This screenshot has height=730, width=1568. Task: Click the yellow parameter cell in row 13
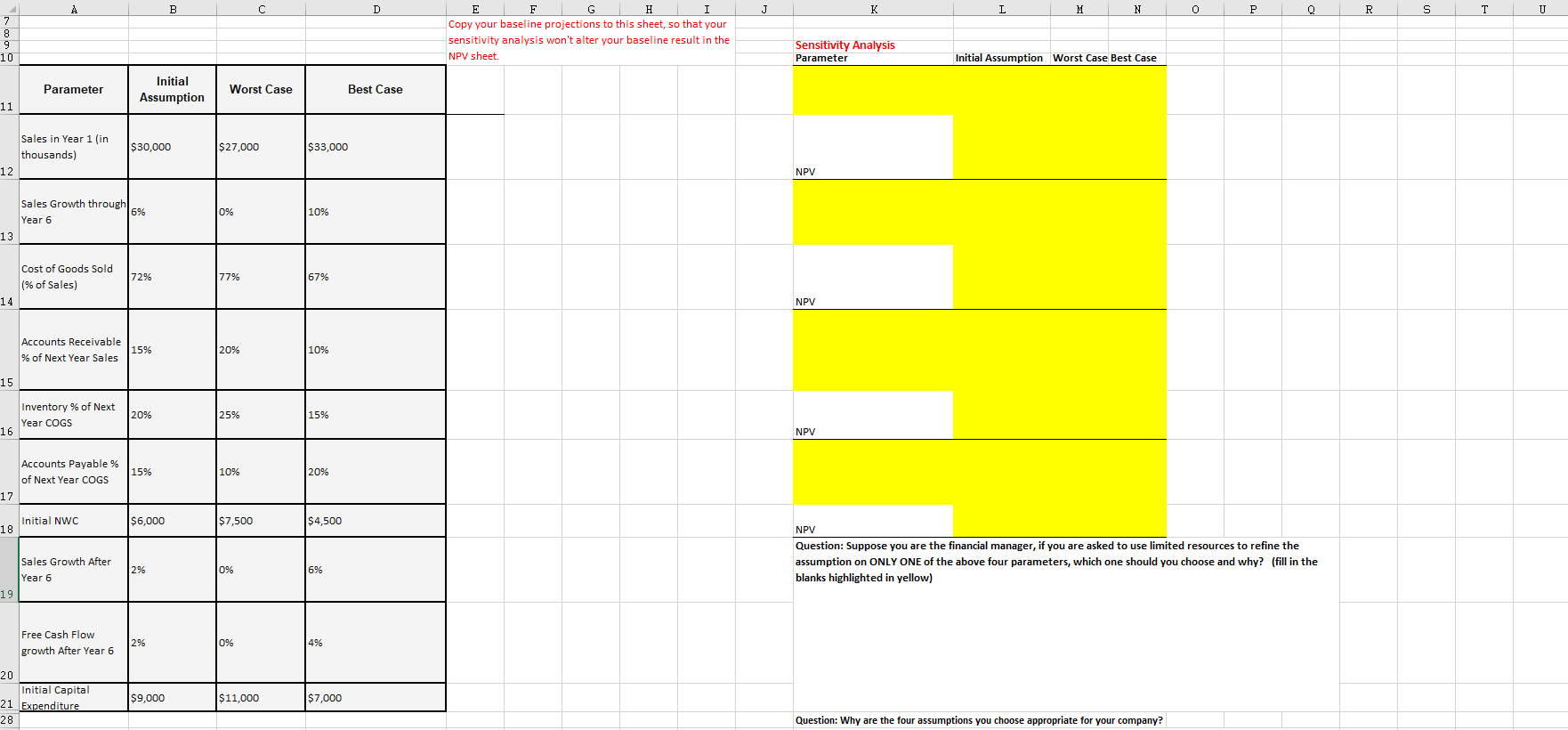(x=873, y=212)
